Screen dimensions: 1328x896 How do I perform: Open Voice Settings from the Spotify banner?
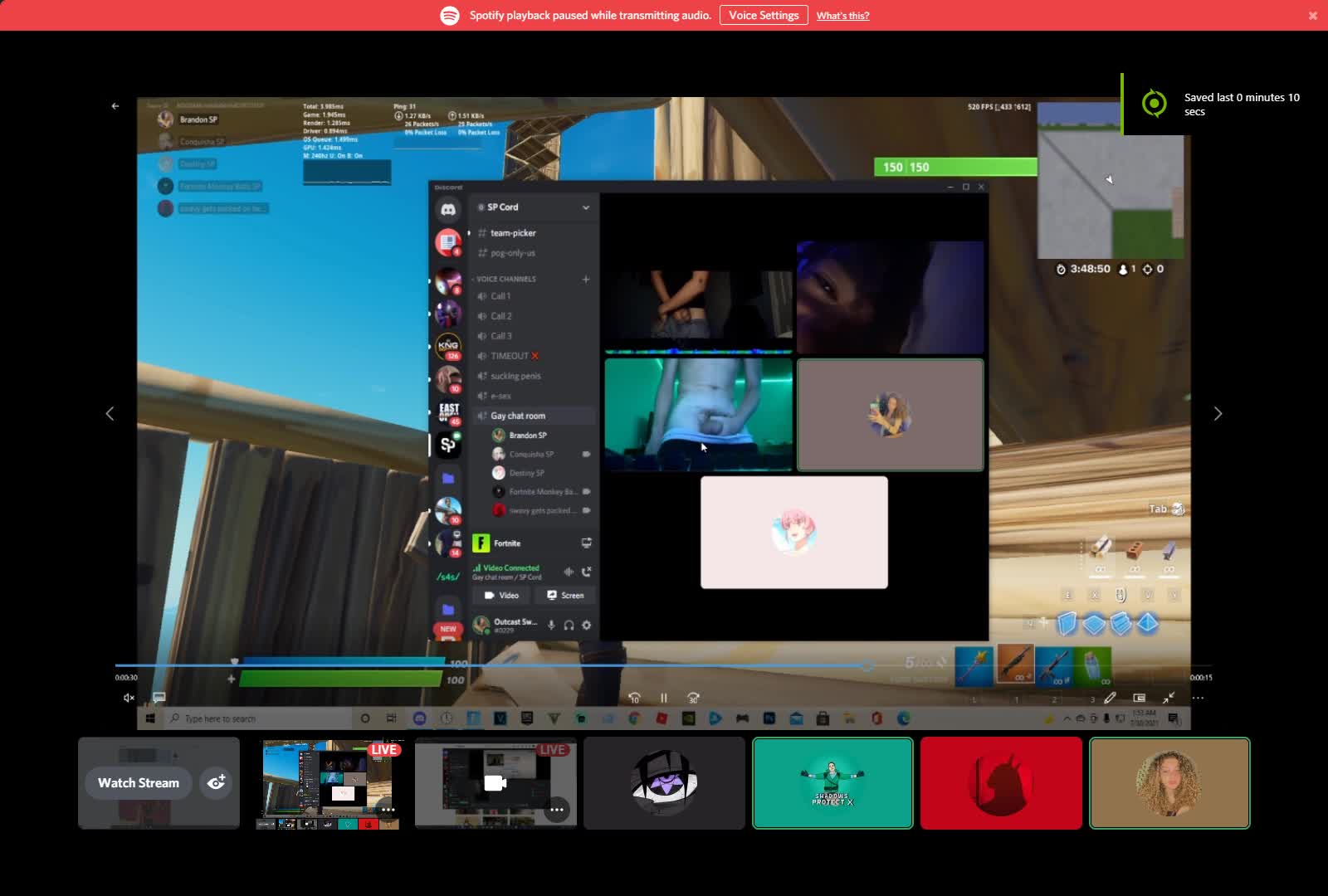pos(763,15)
